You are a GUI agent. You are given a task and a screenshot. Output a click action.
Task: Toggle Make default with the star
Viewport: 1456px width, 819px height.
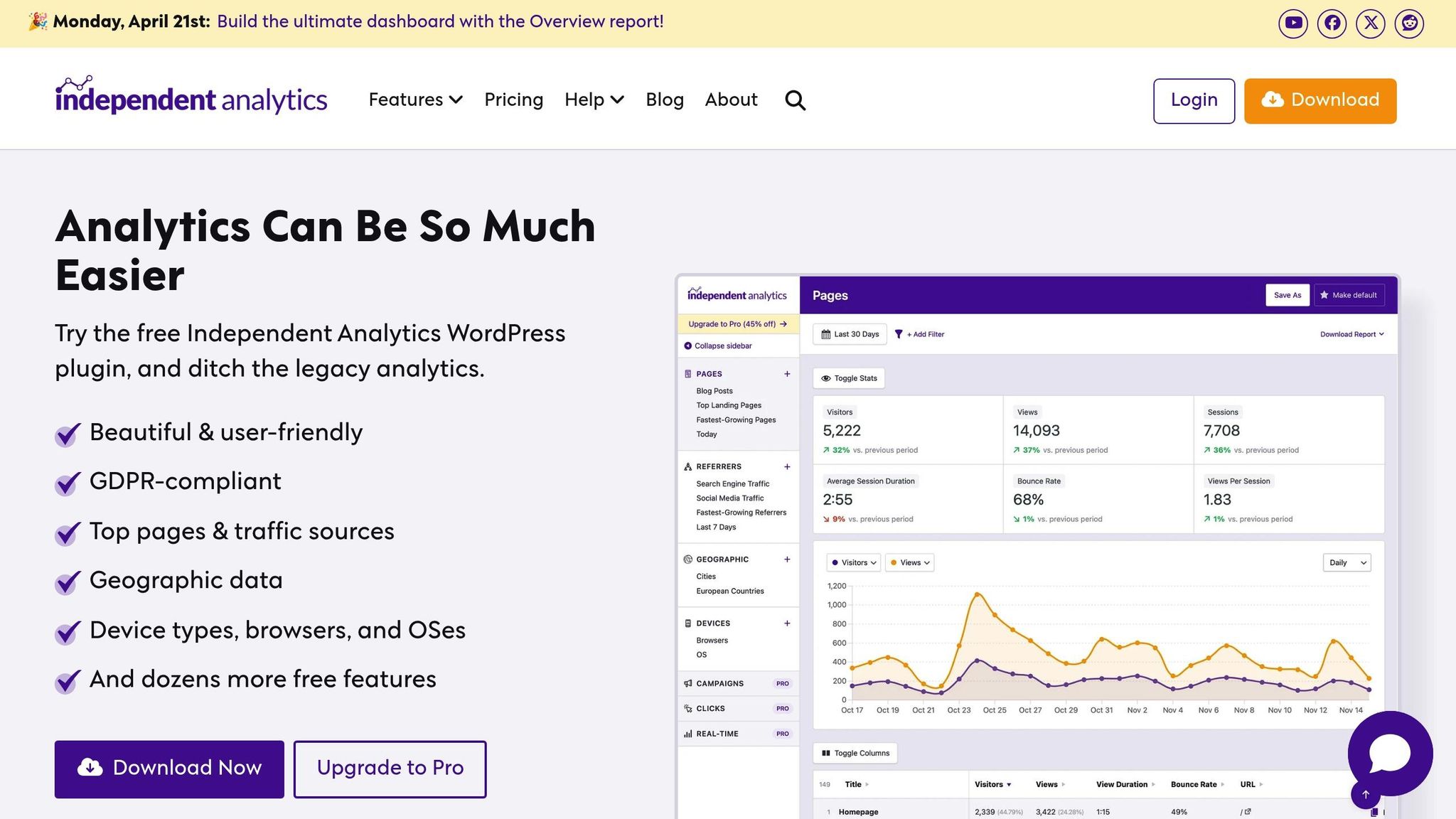tap(1349, 294)
